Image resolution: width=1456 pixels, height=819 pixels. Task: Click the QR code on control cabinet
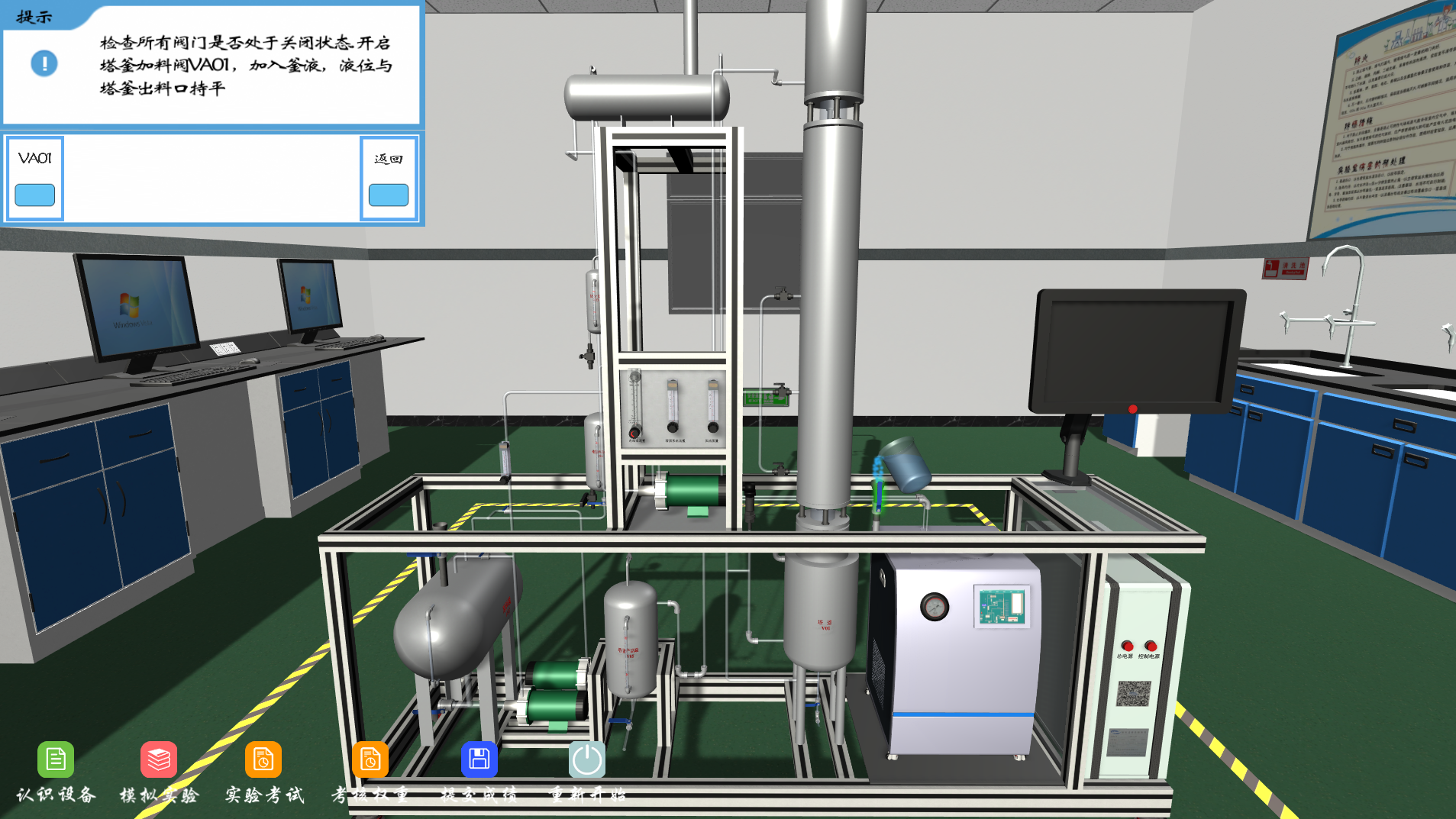pos(1133,694)
